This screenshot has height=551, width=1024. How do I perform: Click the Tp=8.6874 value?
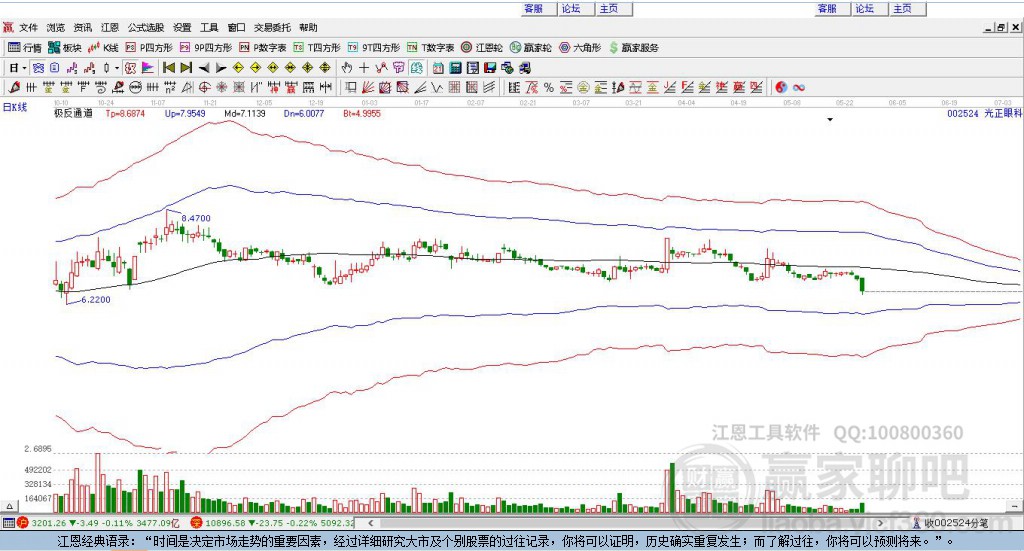pos(125,114)
